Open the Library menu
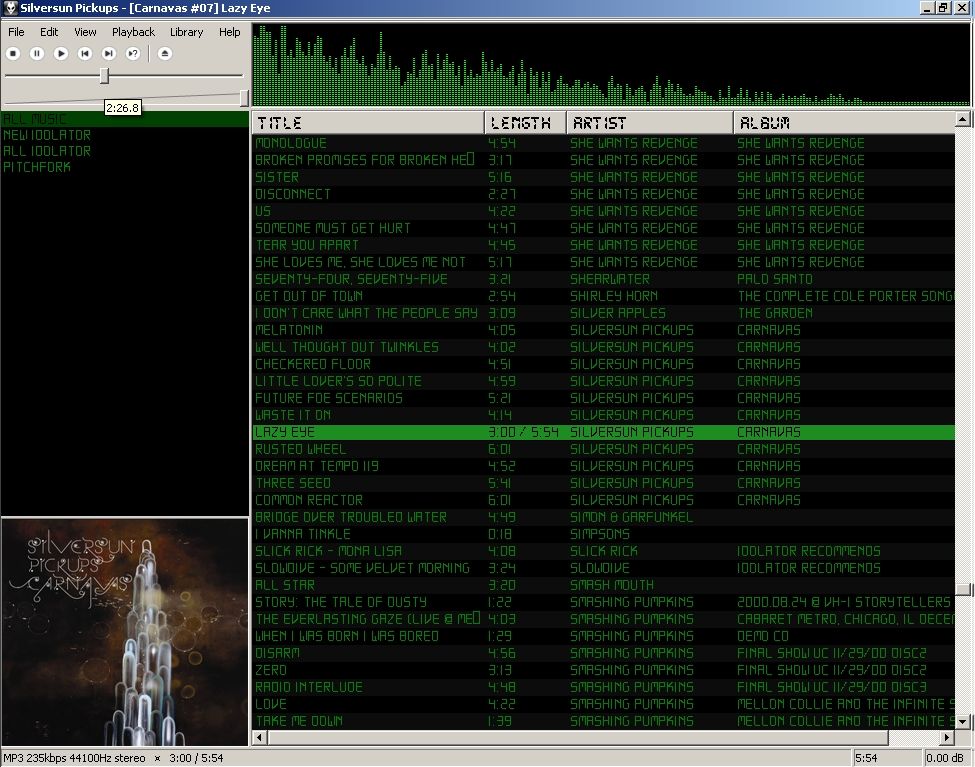Image resolution: width=975 pixels, height=767 pixels. pyautogui.click(x=187, y=32)
